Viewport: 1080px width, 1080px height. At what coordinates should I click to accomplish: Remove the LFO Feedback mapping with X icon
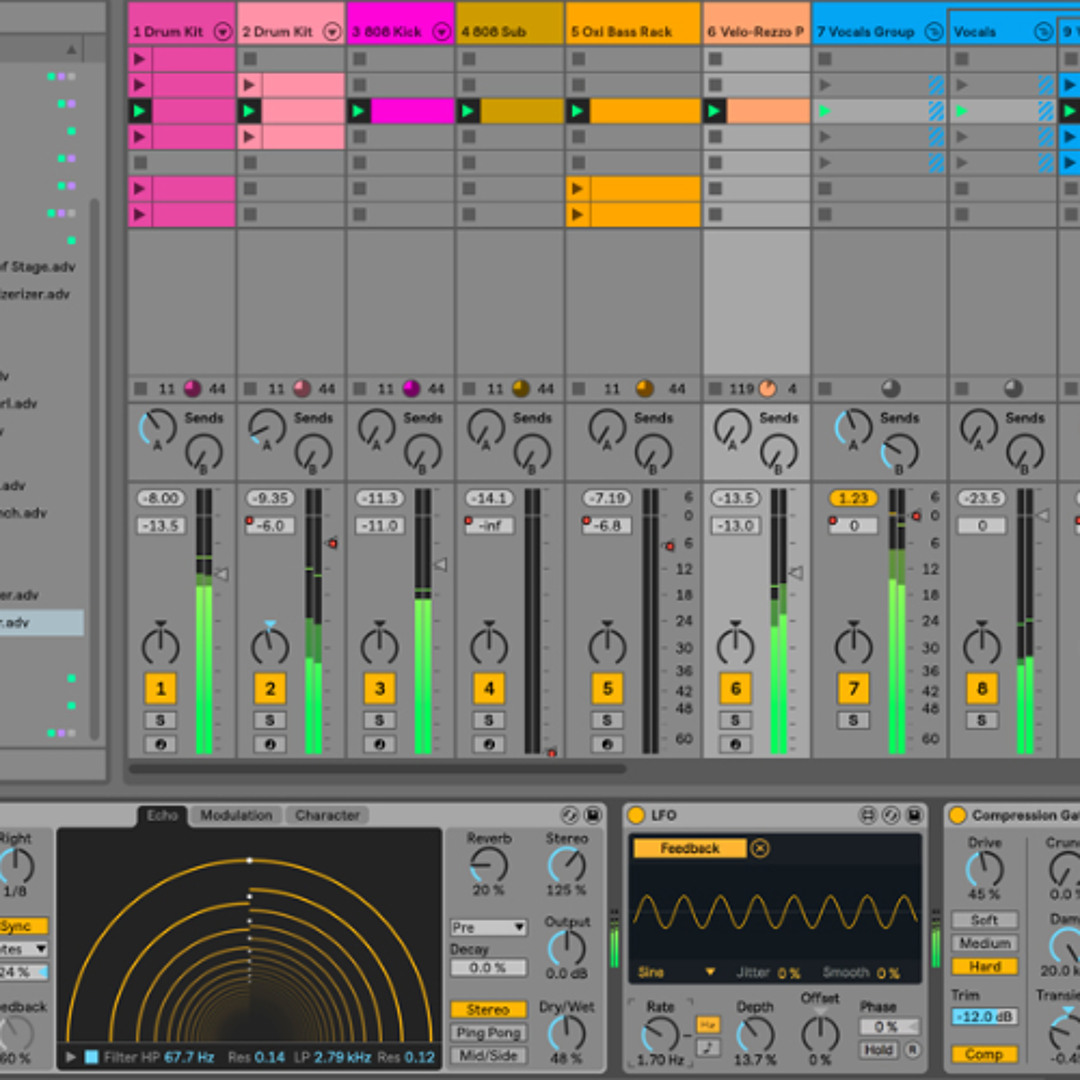tap(760, 848)
